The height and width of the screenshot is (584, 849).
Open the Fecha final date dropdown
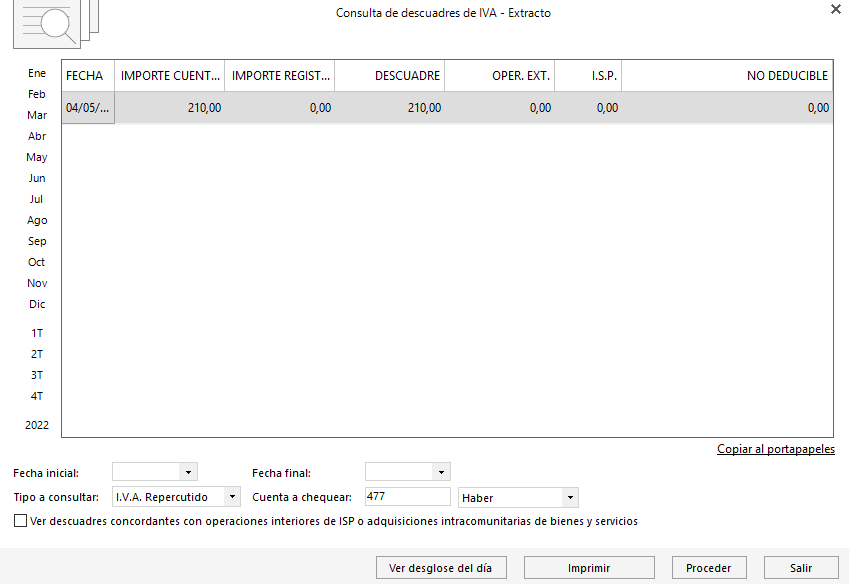coord(441,472)
